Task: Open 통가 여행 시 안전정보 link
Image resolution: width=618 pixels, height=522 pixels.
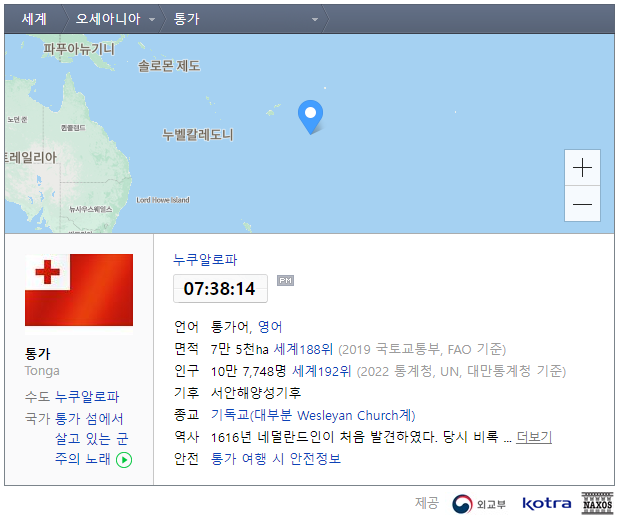Action: [x=276, y=459]
